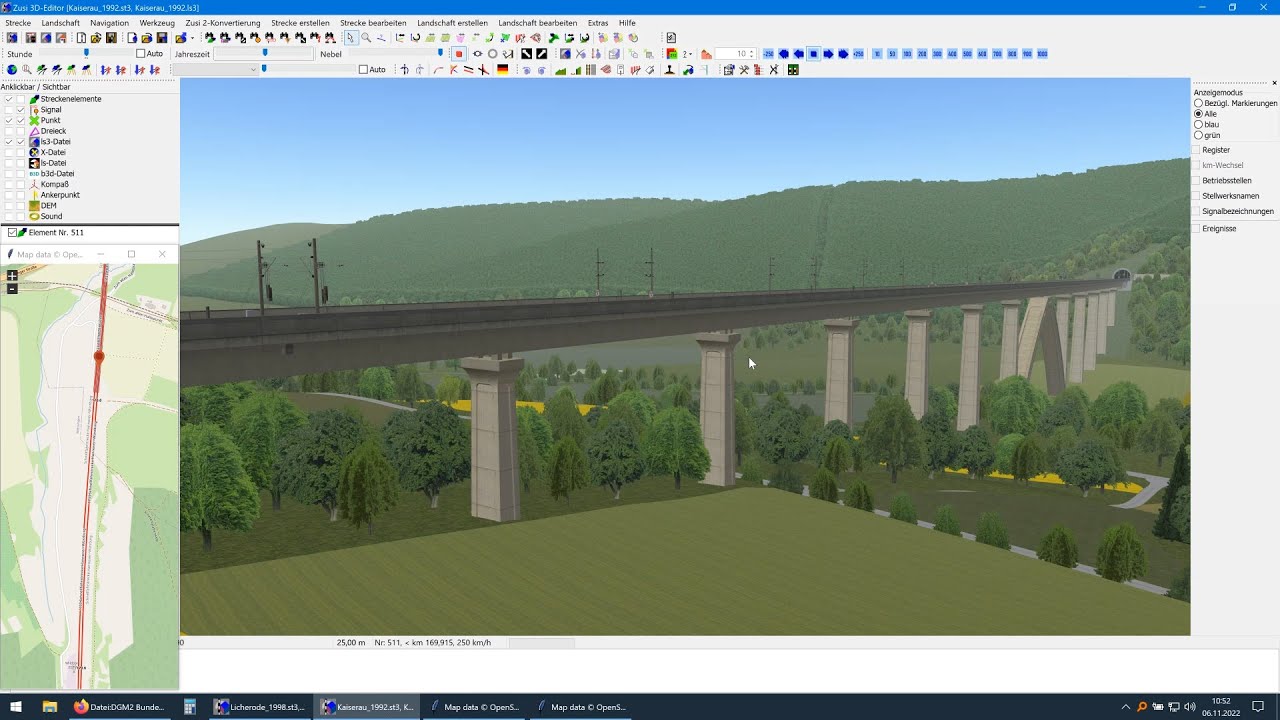Open the Werkzeug menu
This screenshot has height=720, width=1280.
pos(157,22)
